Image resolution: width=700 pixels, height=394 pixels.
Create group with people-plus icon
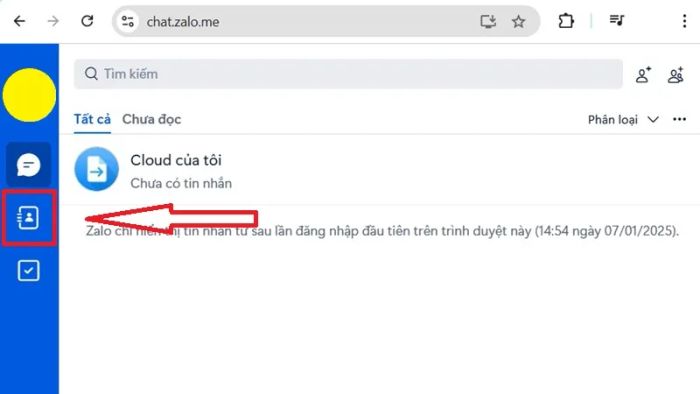(676, 75)
